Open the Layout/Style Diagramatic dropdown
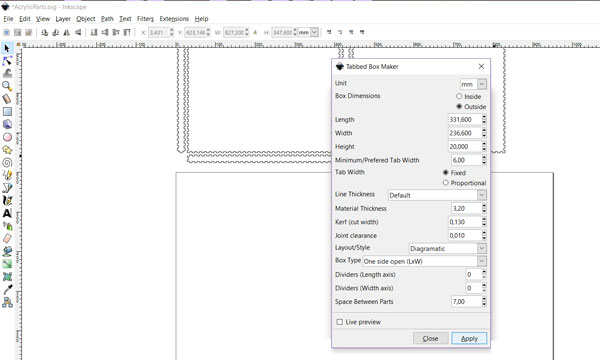Screen dimensions: 600x360 click(x=448, y=248)
